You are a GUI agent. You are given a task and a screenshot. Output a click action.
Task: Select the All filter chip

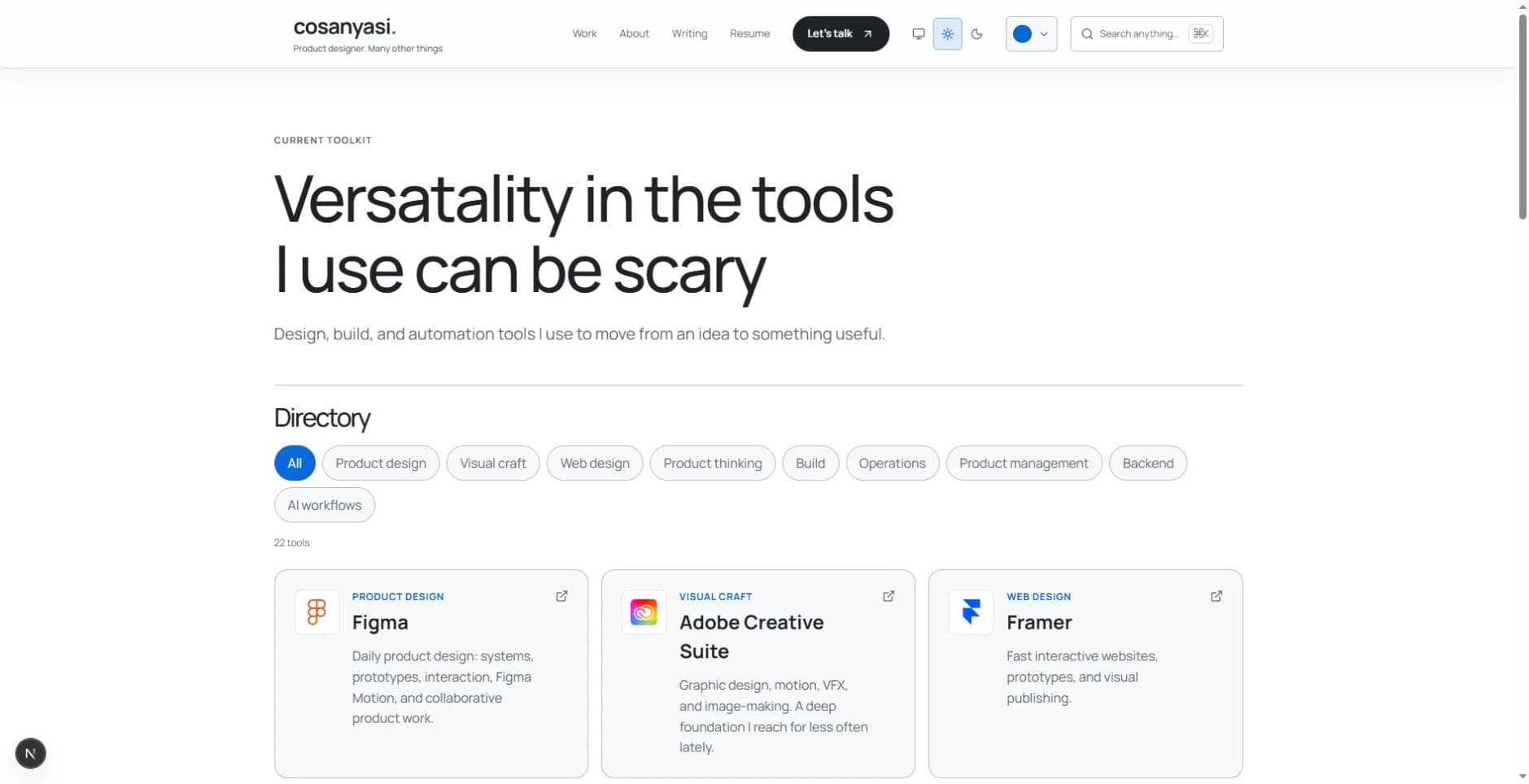pos(295,463)
